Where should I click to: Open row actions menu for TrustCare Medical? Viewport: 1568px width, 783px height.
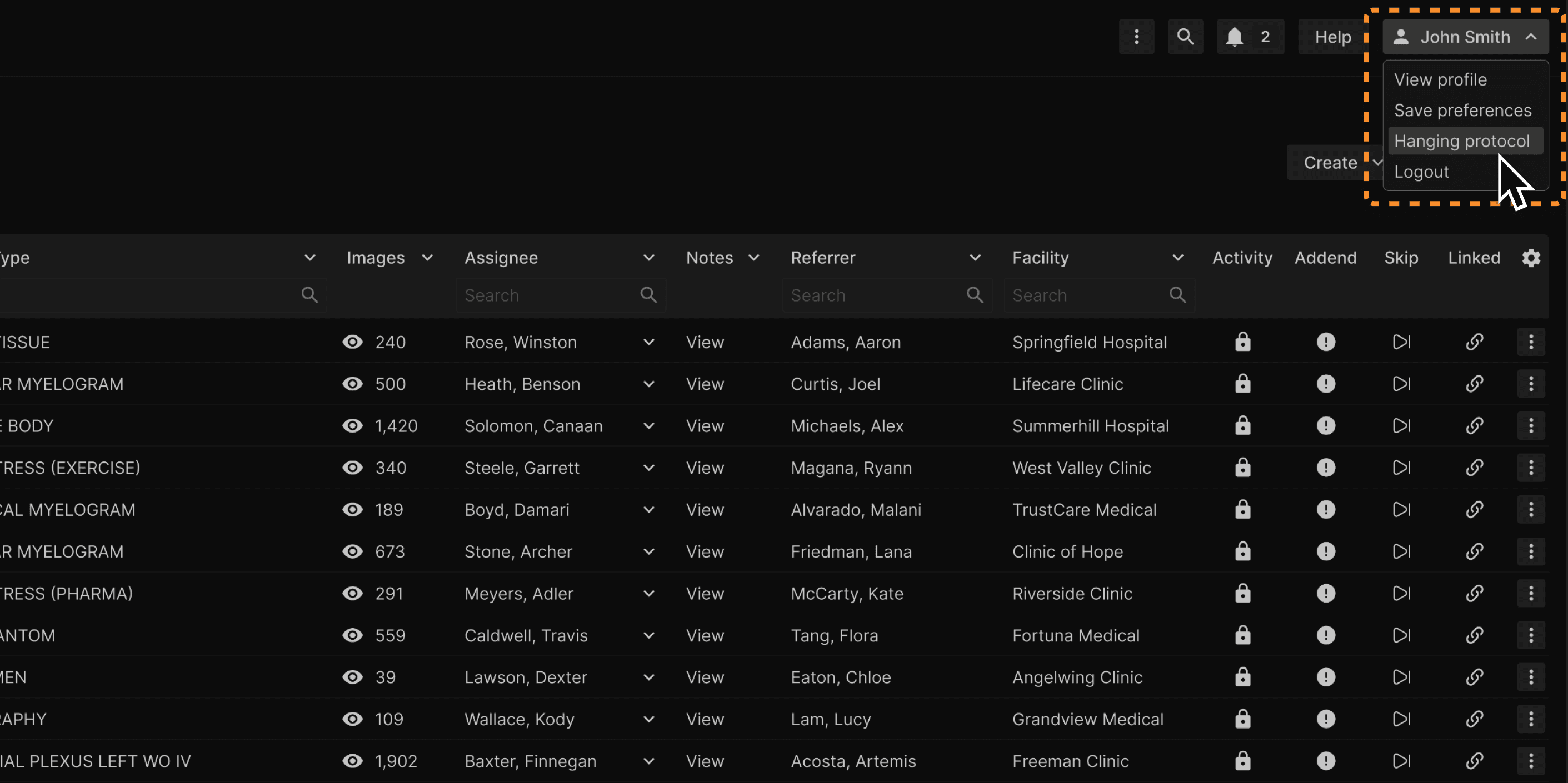tap(1531, 510)
